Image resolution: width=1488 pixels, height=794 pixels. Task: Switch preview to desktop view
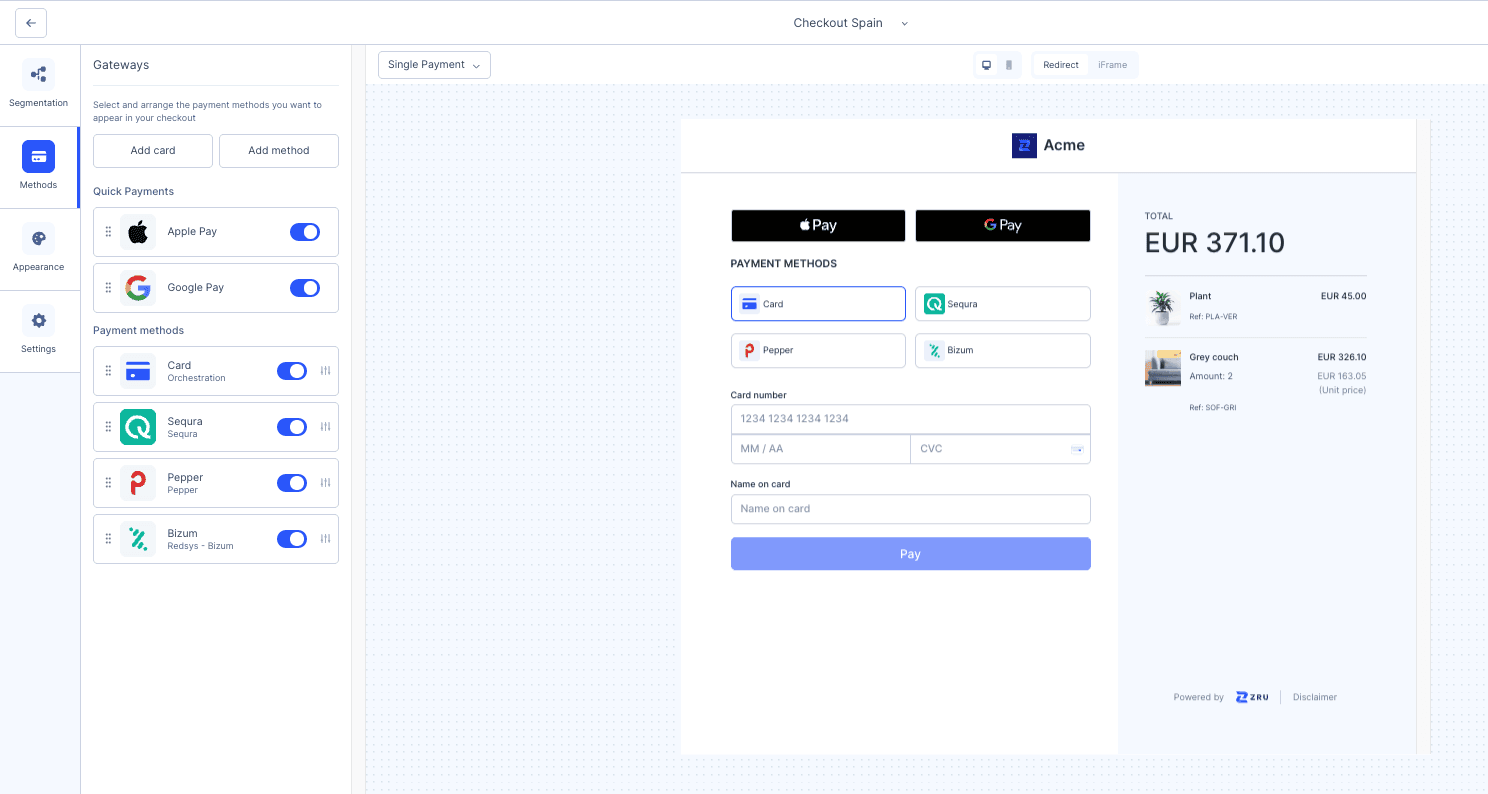(x=986, y=64)
